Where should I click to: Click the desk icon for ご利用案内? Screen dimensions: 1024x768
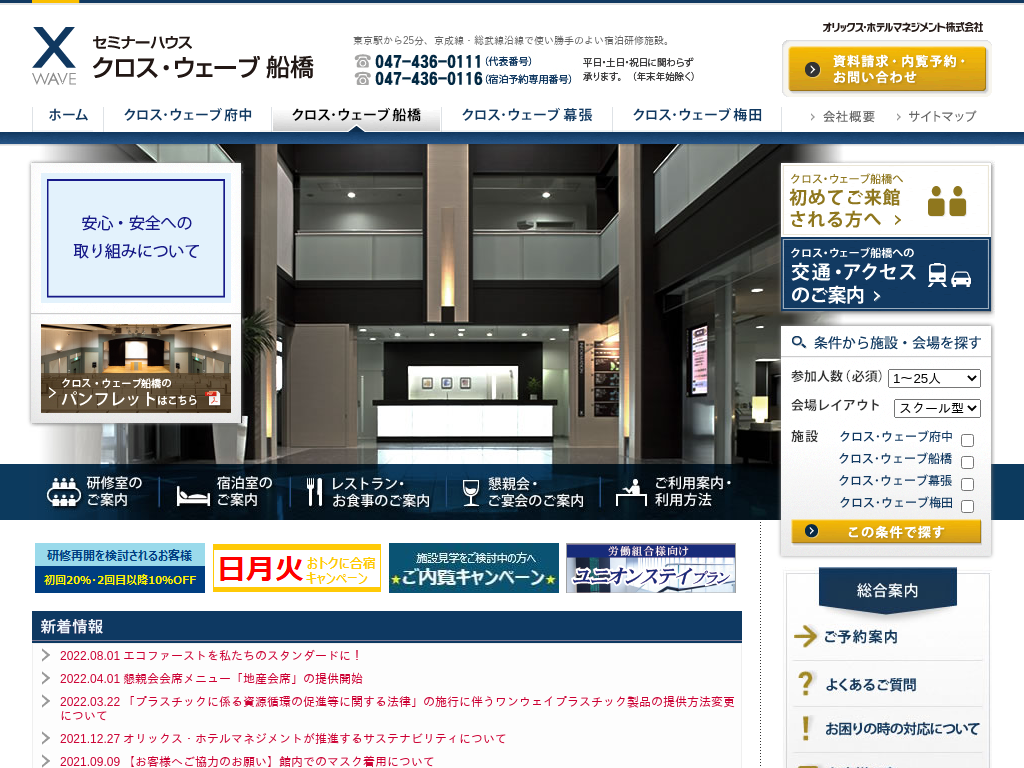click(631, 493)
